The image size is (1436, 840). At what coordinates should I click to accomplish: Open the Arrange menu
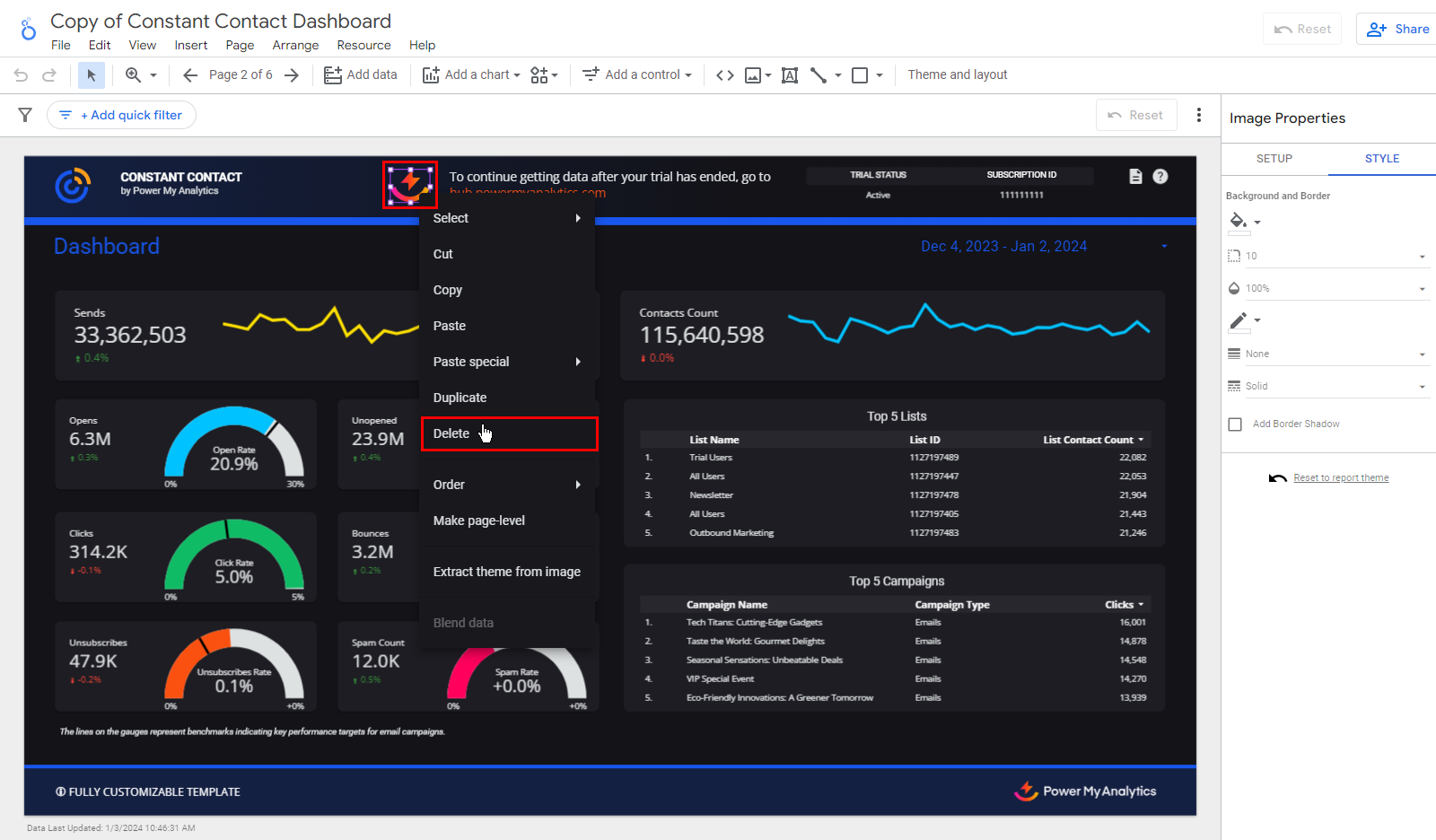click(x=295, y=46)
